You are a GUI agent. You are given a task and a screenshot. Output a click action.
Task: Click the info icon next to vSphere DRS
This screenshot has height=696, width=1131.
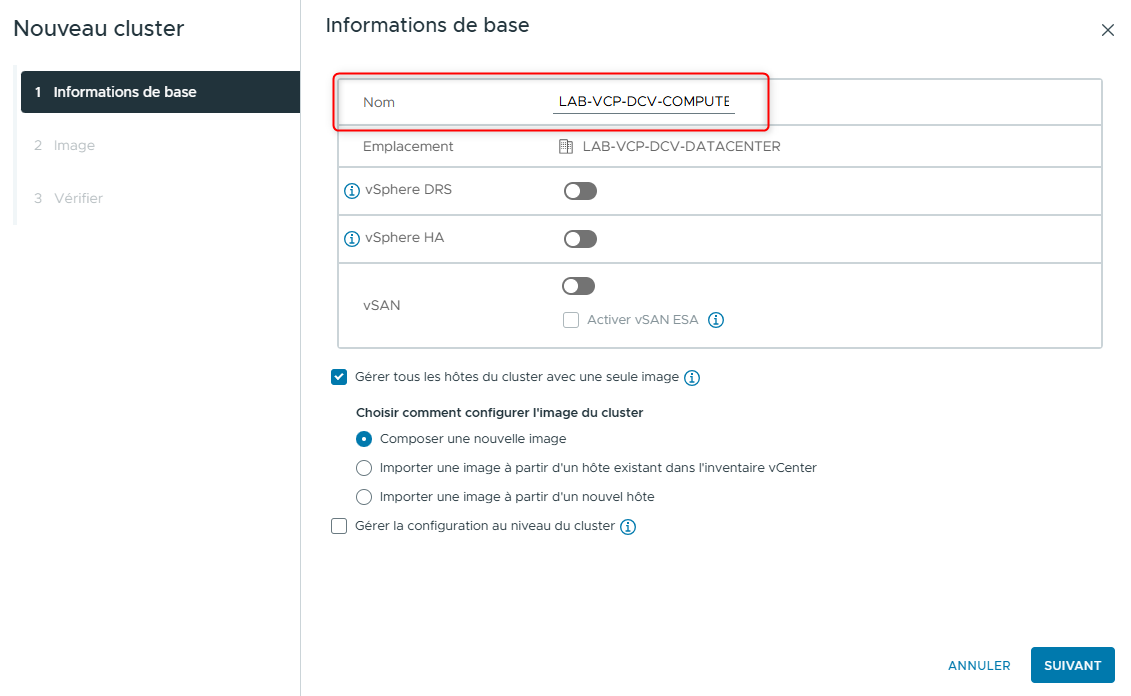click(351, 190)
